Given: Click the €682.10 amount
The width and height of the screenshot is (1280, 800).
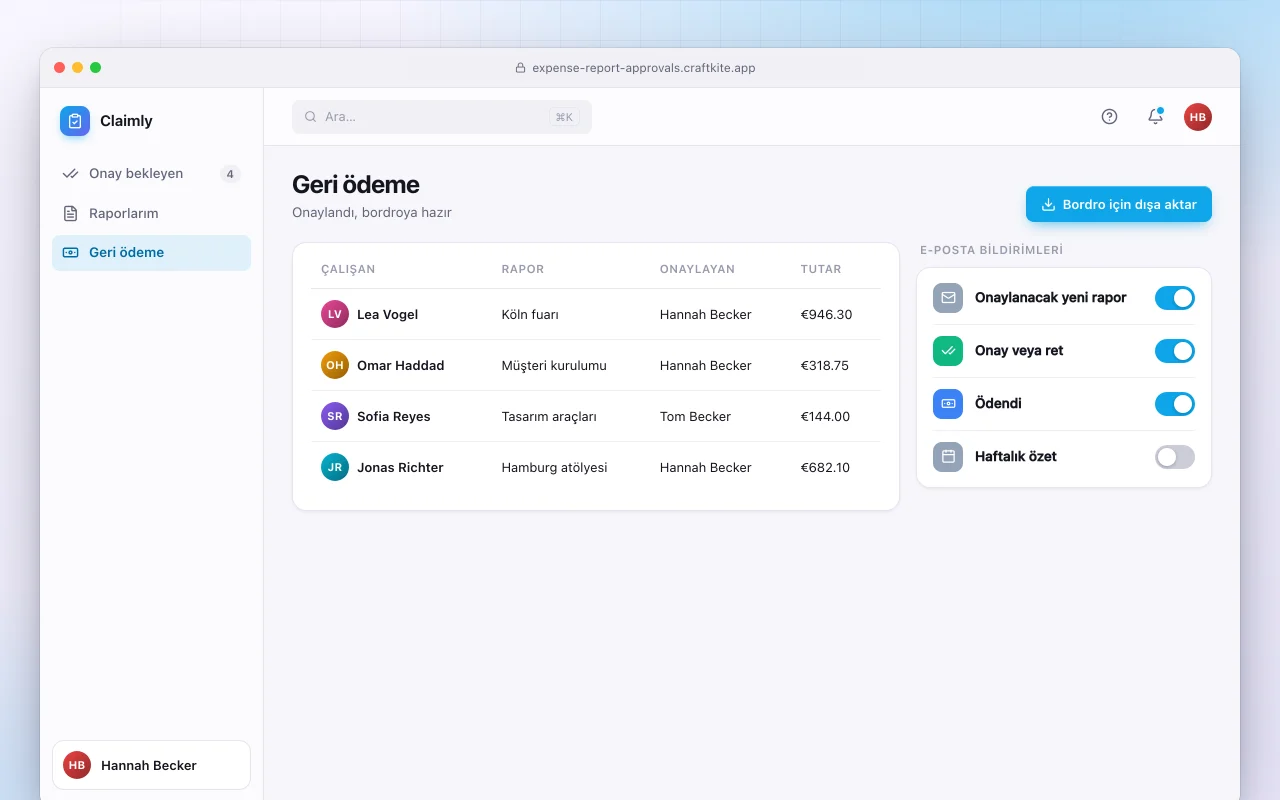Looking at the screenshot, I should 825,467.
